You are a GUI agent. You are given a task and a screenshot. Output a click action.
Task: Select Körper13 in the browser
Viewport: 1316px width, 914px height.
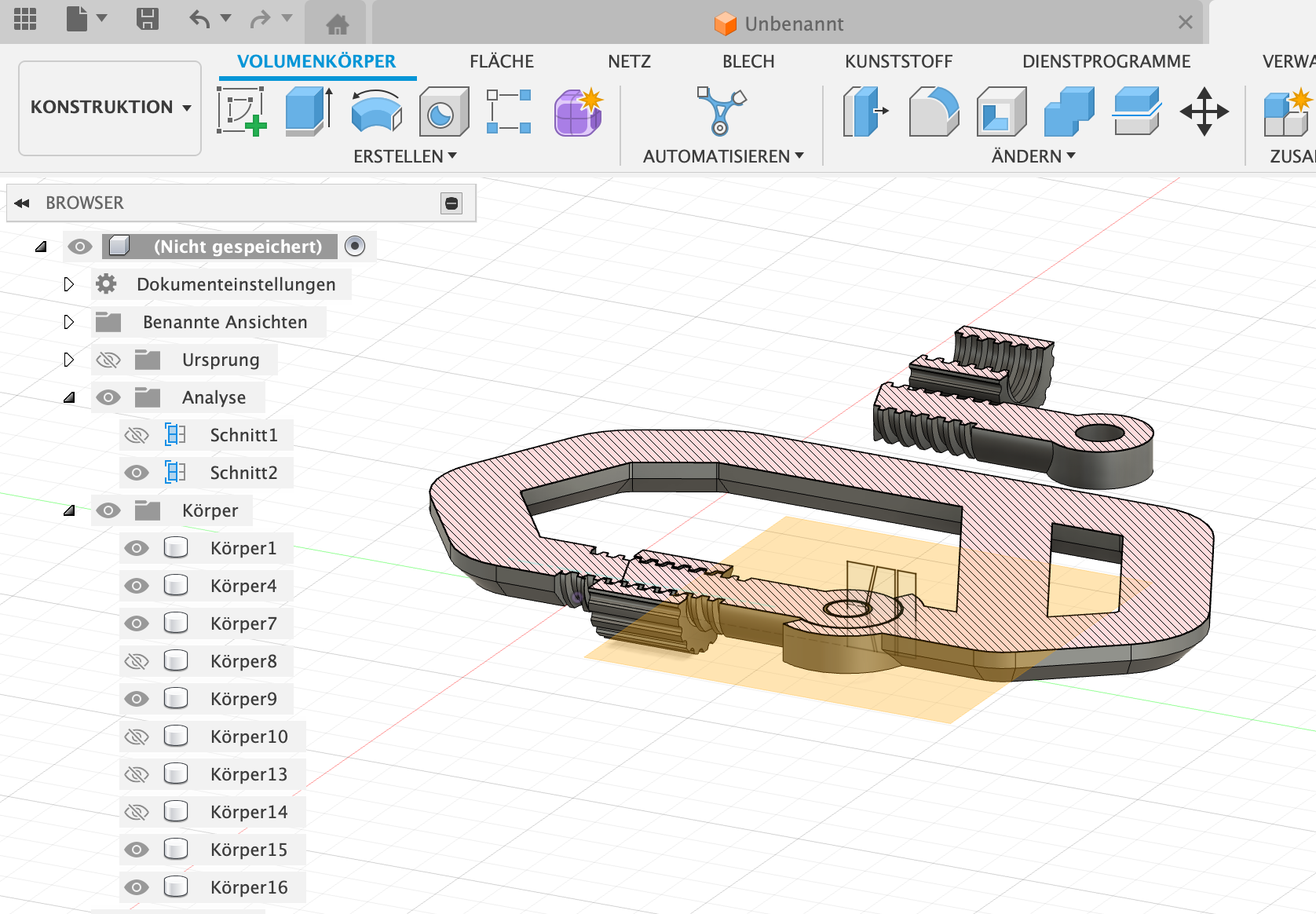[x=249, y=774]
